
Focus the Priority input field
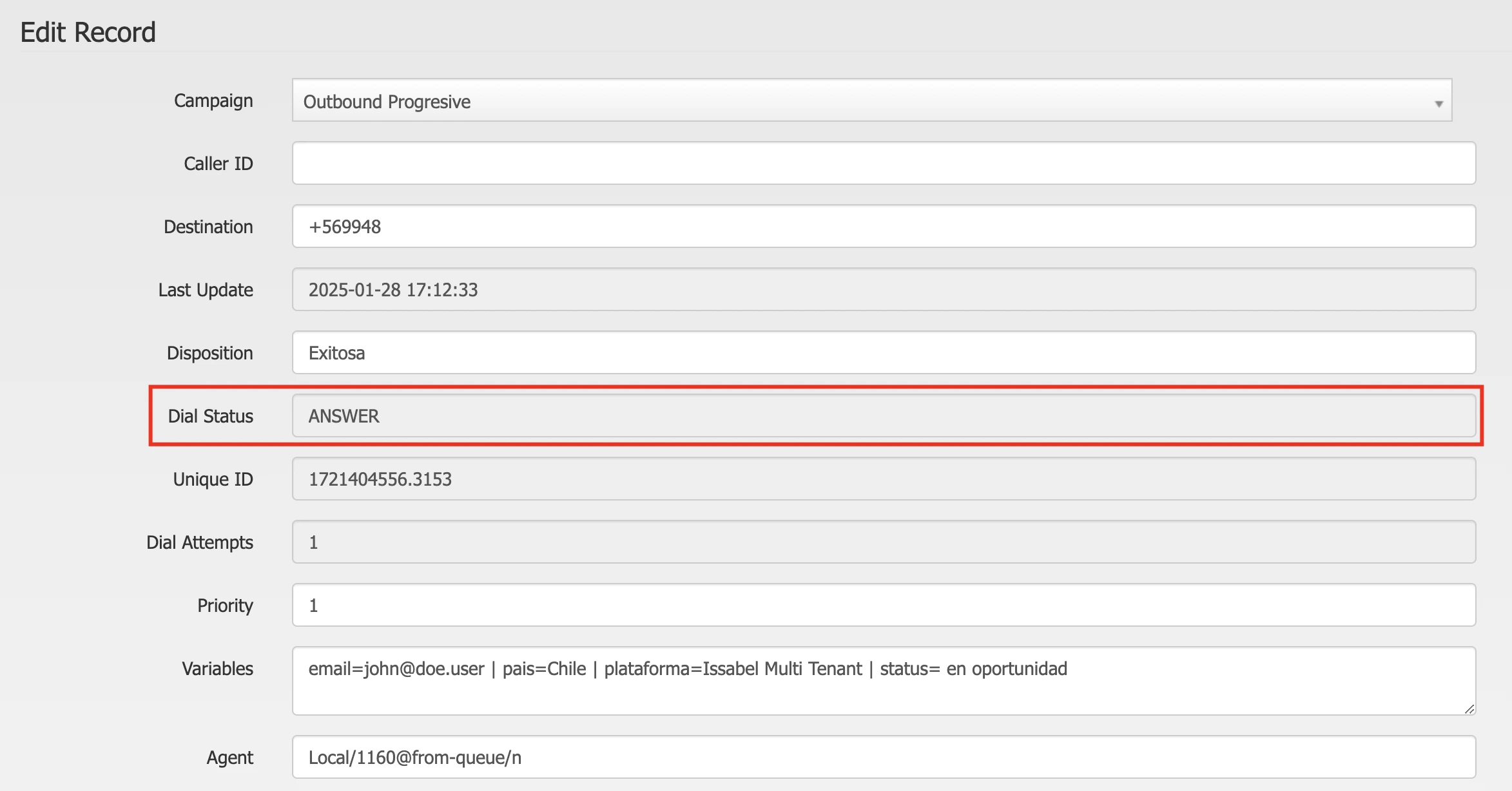(883, 605)
